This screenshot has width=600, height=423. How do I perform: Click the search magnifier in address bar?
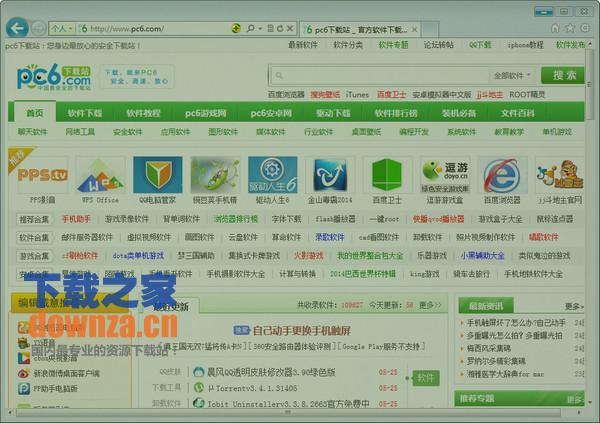[251, 28]
